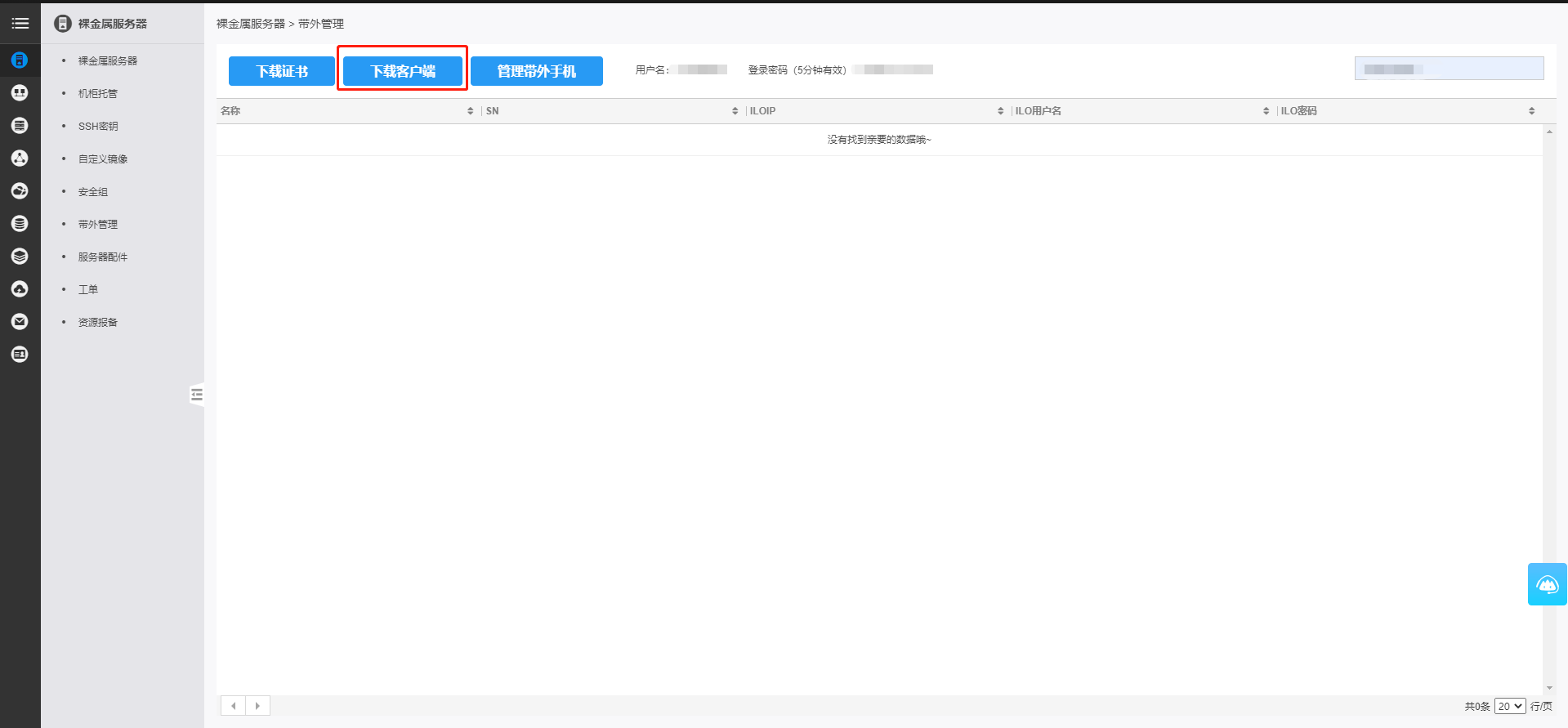Open the stacked layers rail icon
This screenshot has width=1568, height=728.
point(20,256)
